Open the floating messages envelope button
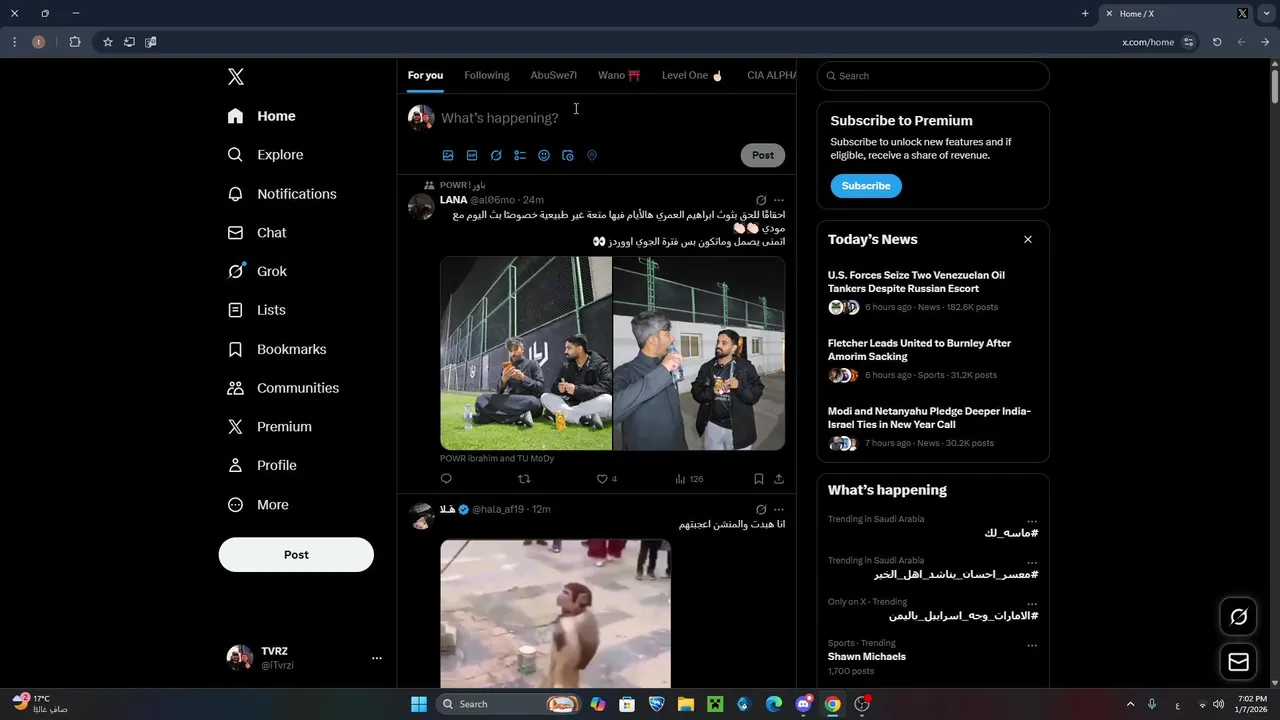The height and width of the screenshot is (720, 1280). pos(1238,662)
